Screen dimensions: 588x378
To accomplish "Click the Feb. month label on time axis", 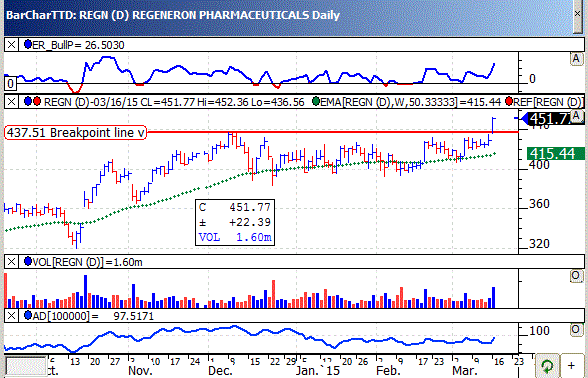I will (x=389, y=370).
